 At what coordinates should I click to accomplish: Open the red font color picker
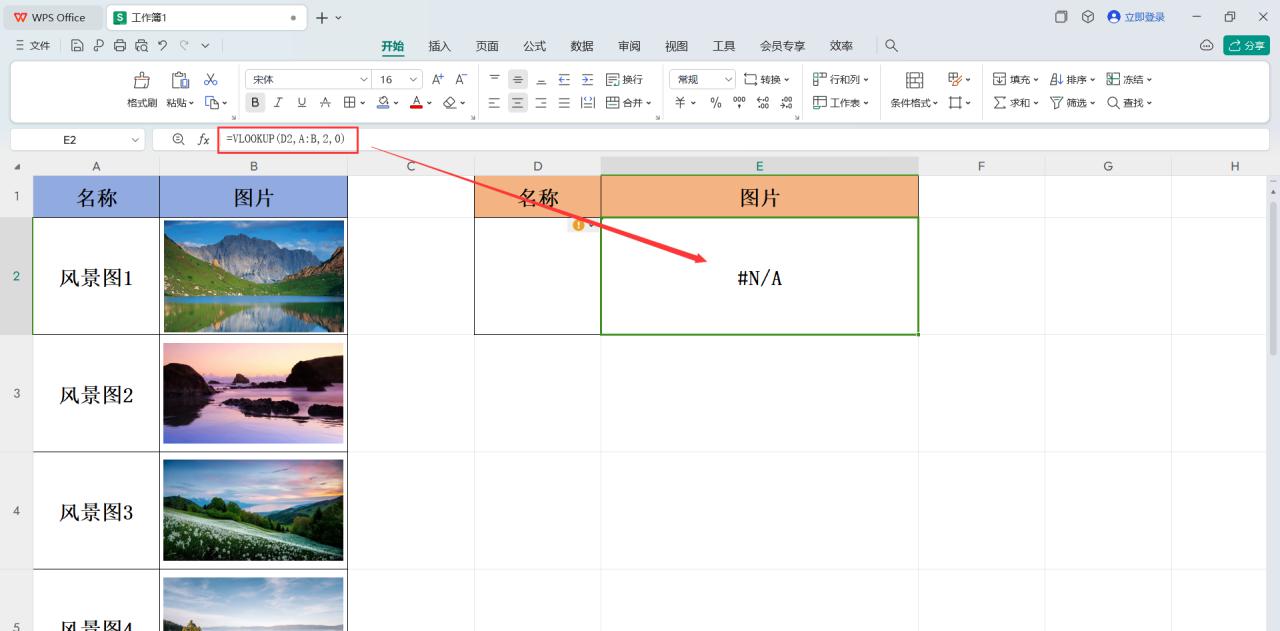point(417,102)
